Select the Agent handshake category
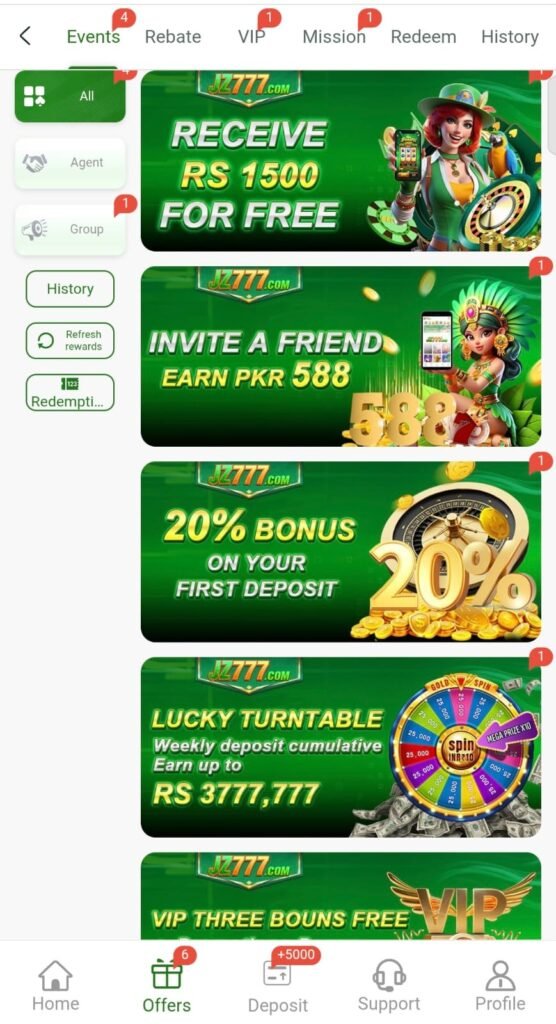556x1024 pixels. coord(70,163)
